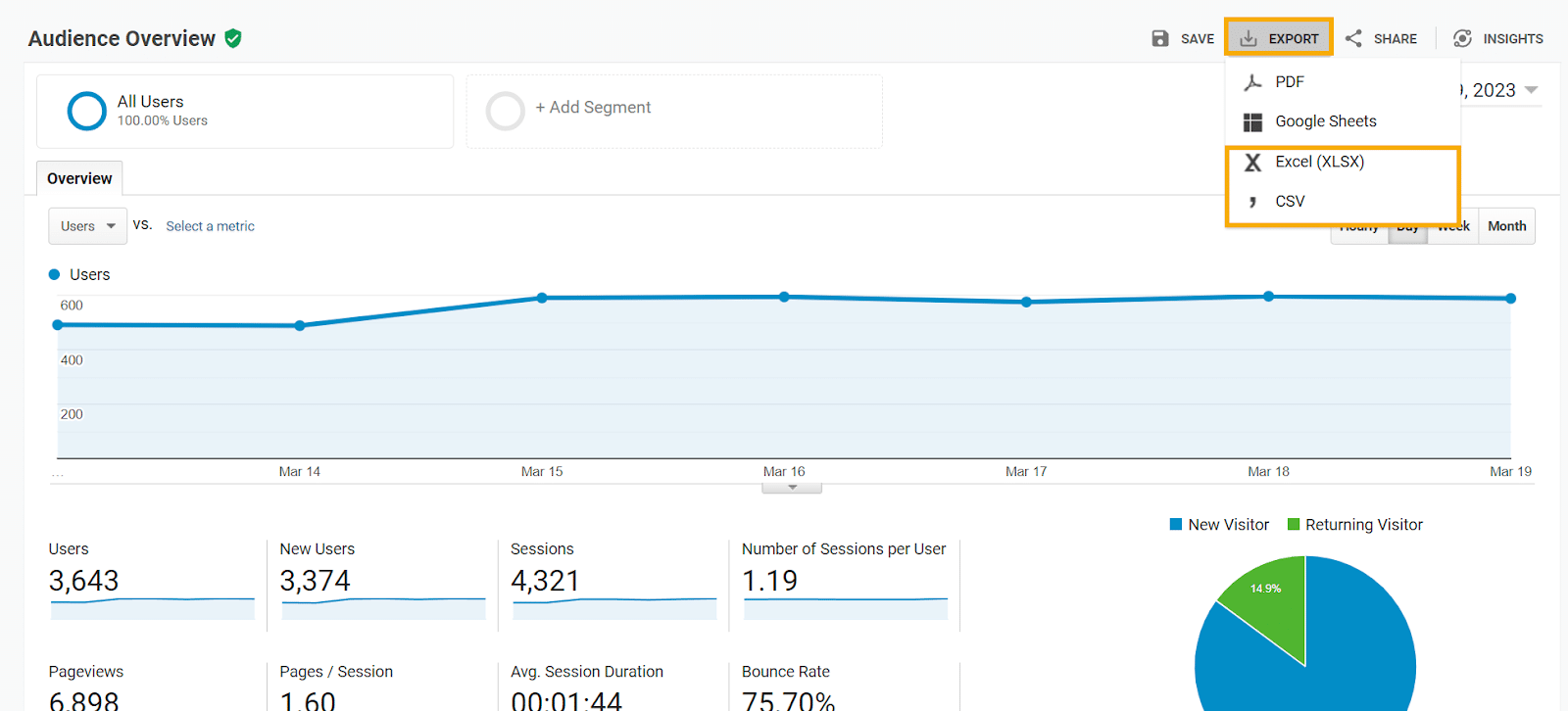Screen dimensions: 1568x711
Task: Click Select a metric link
Action: click(x=210, y=226)
